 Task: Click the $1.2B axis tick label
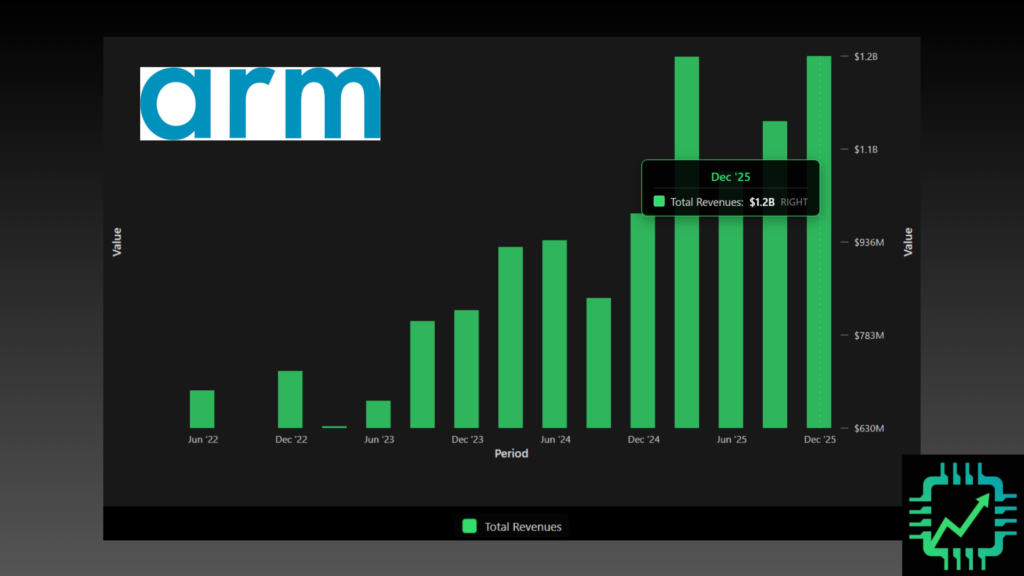868,56
